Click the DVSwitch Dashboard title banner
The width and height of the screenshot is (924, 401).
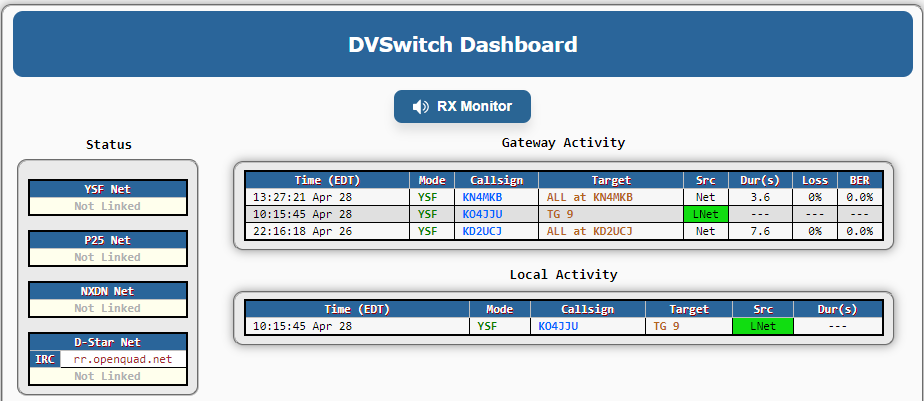[463, 44]
